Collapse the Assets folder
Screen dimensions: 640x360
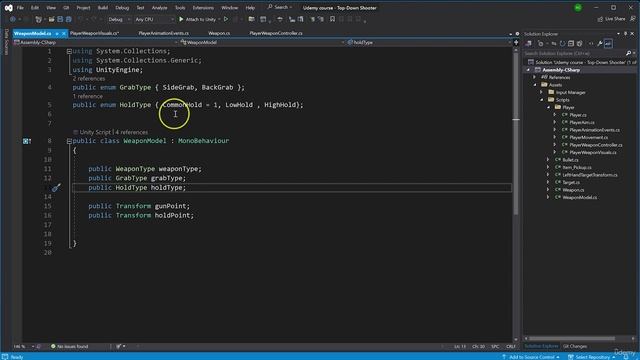coord(535,85)
